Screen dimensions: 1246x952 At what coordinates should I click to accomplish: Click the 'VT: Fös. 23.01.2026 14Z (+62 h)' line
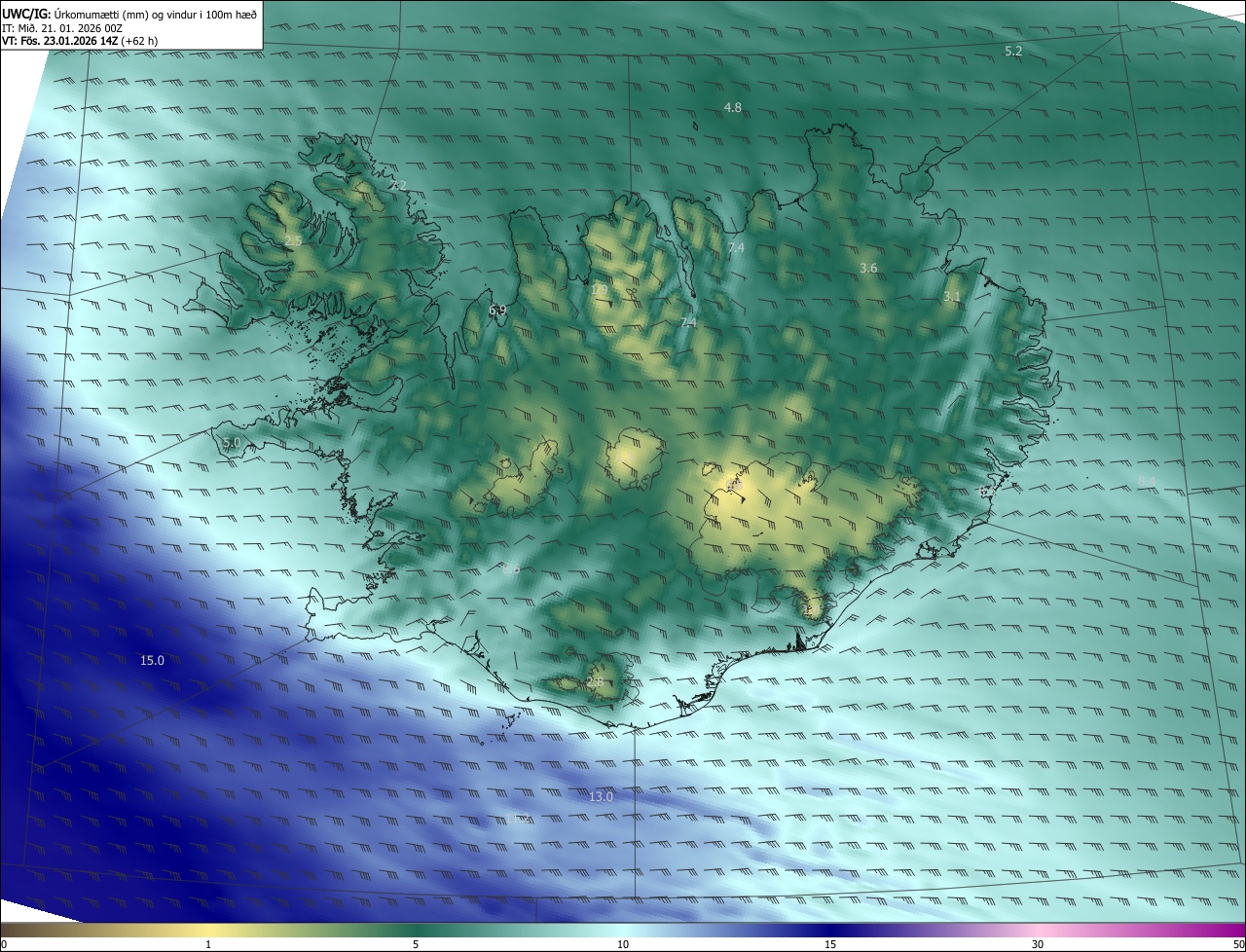pos(80,41)
